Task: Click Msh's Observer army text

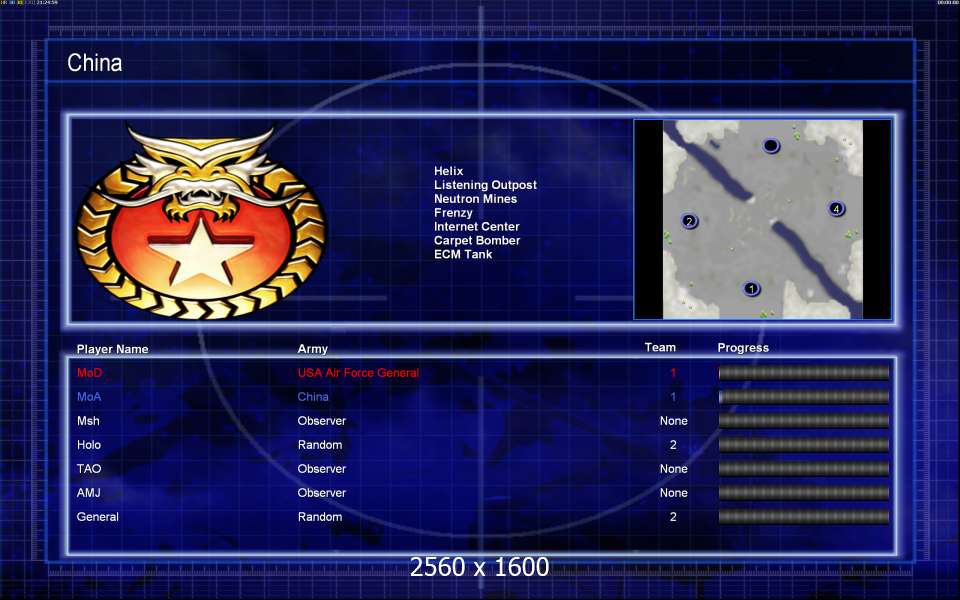Action: click(x=321, y=421)
